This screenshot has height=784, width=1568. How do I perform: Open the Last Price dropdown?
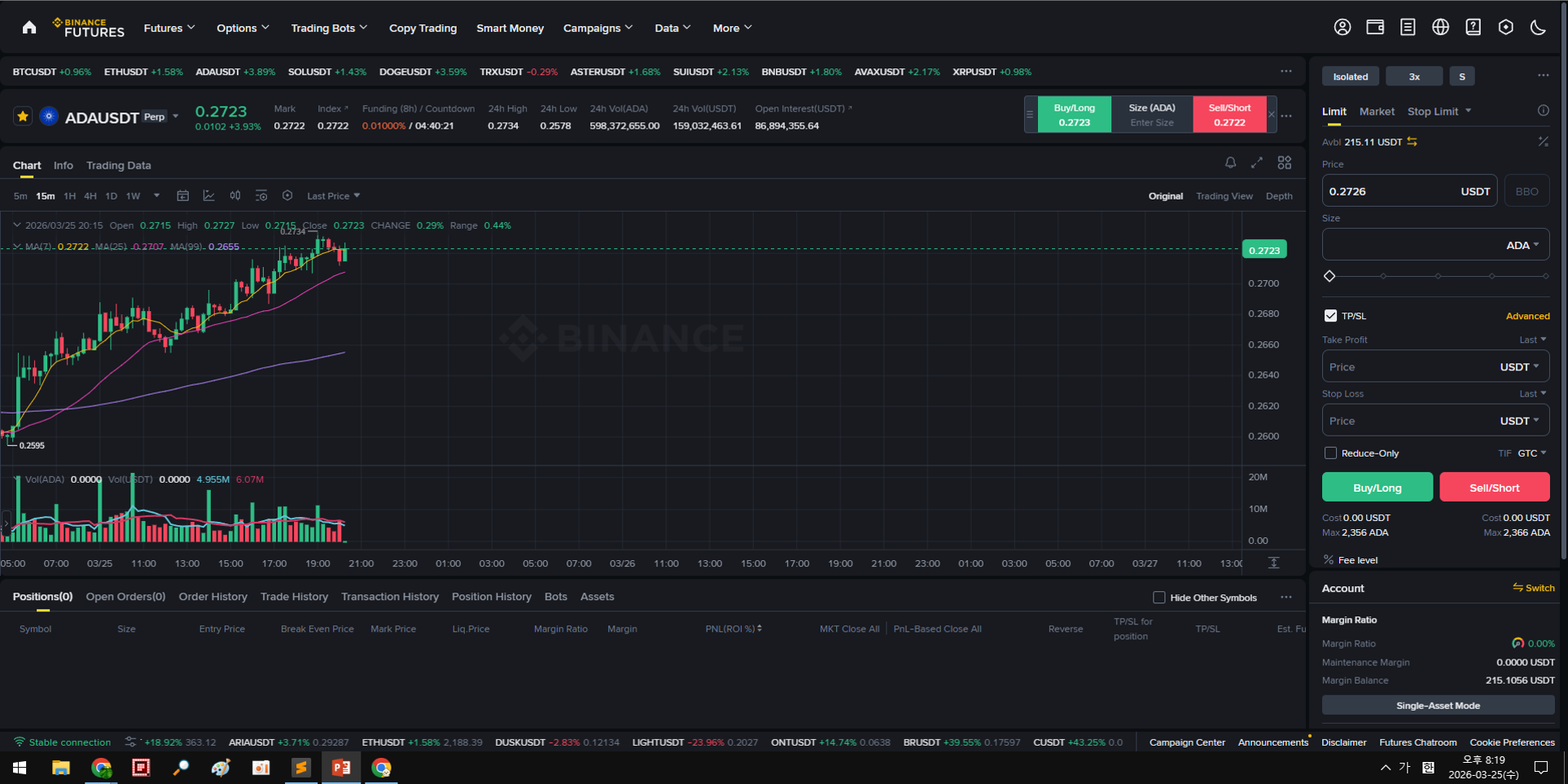tap(333, 196)
